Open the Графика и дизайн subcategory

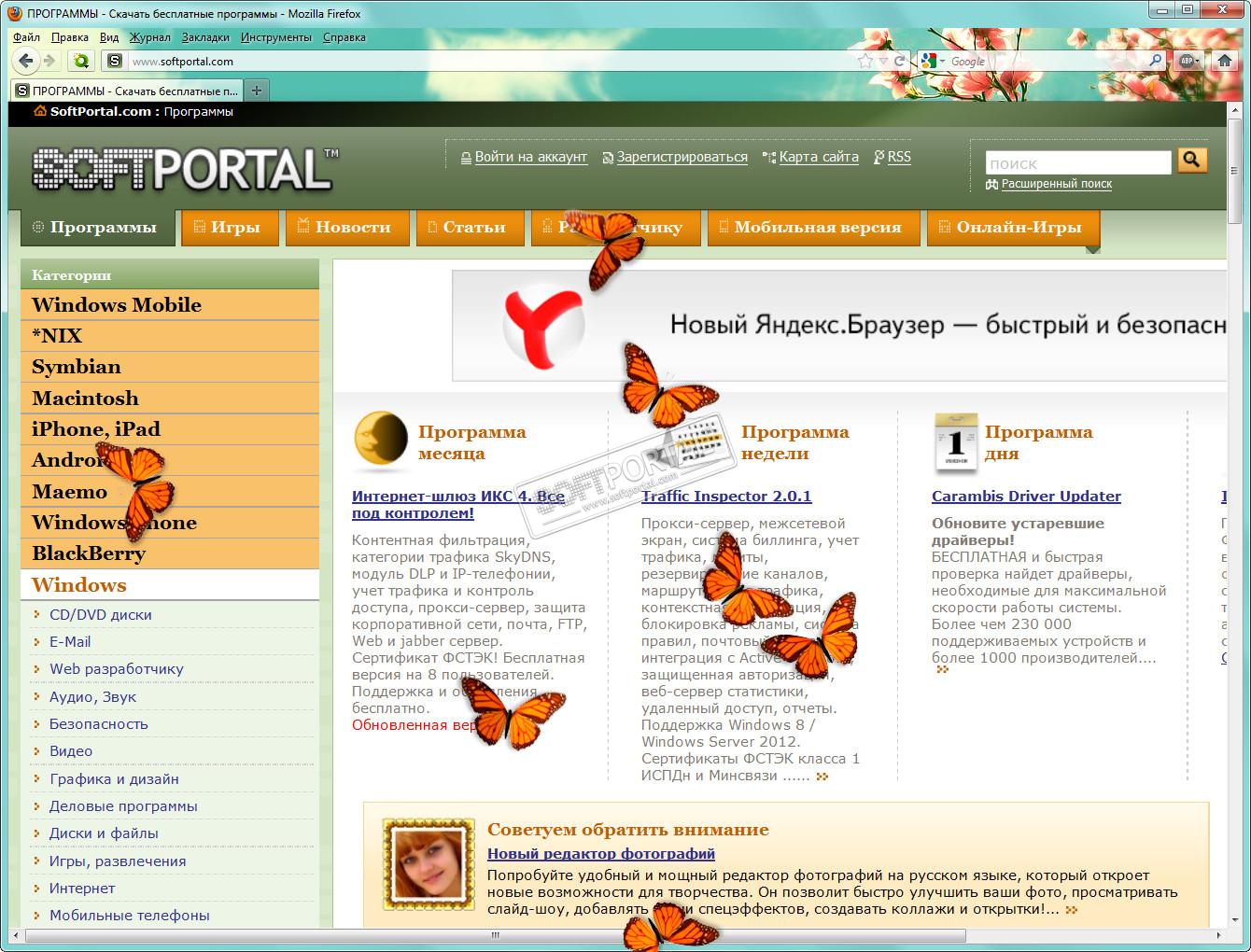114,778
